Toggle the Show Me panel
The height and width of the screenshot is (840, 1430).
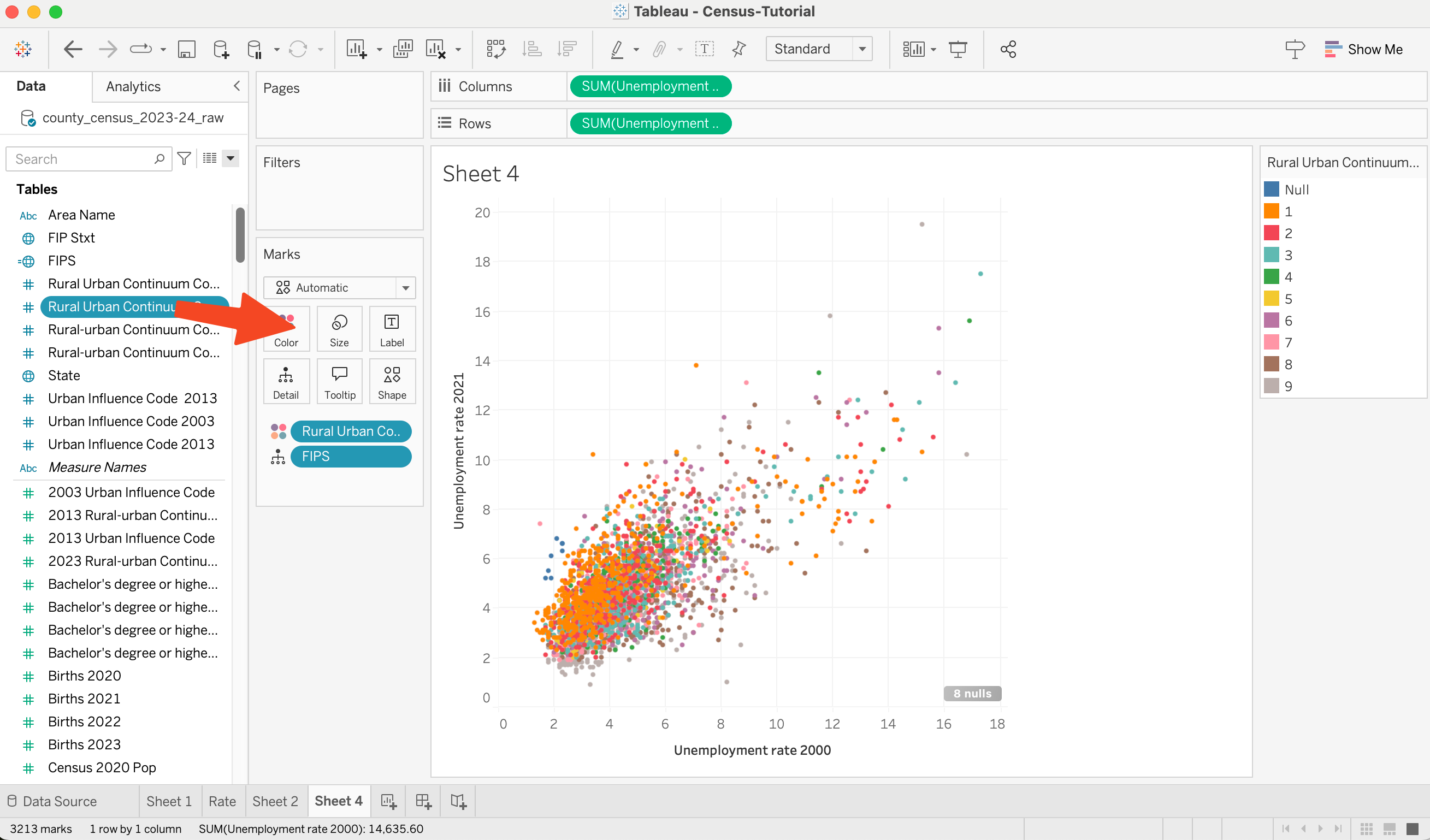pyautogui.click(x=1363, y=49)
